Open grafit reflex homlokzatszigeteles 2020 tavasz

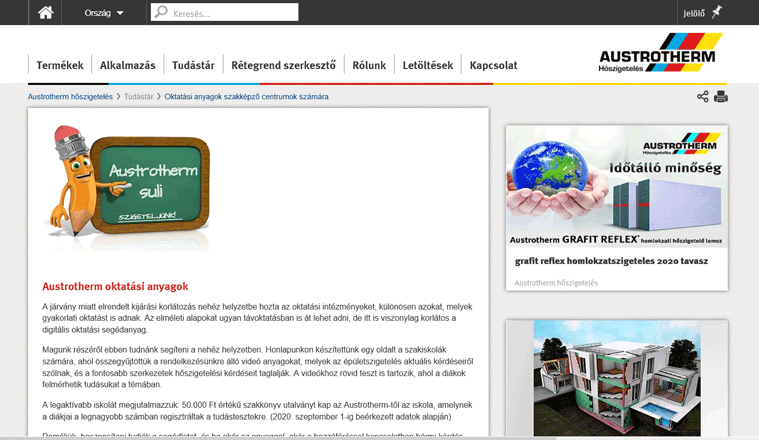[x=611, y=261]
